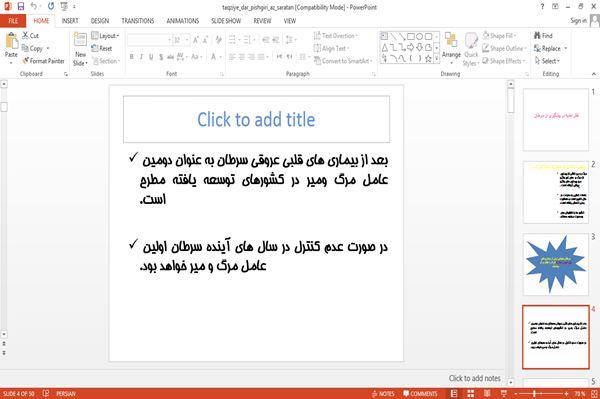The height and width of the screenshot is (399, 600).
Task: Insert a New Slide
Action: coord(80,50)
